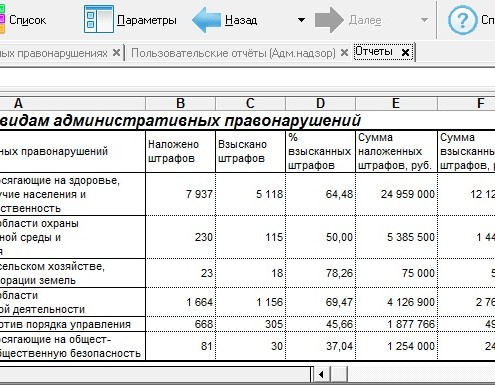Viewport: 495px width, 385px height.
Task: Click the Наложено штрафов header cell
Action: pos(181,151)
